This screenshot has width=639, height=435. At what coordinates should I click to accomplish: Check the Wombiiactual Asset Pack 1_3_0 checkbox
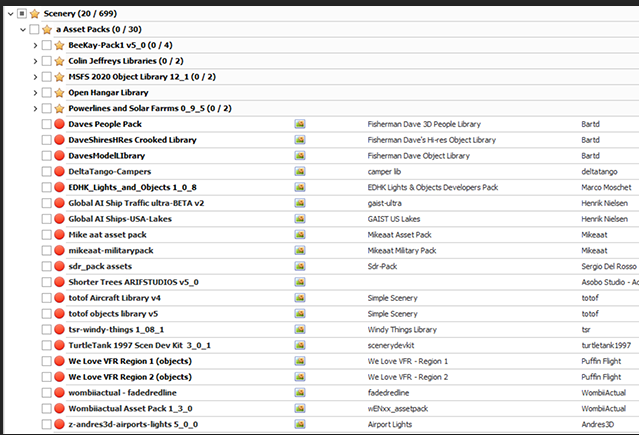(47, 409)
